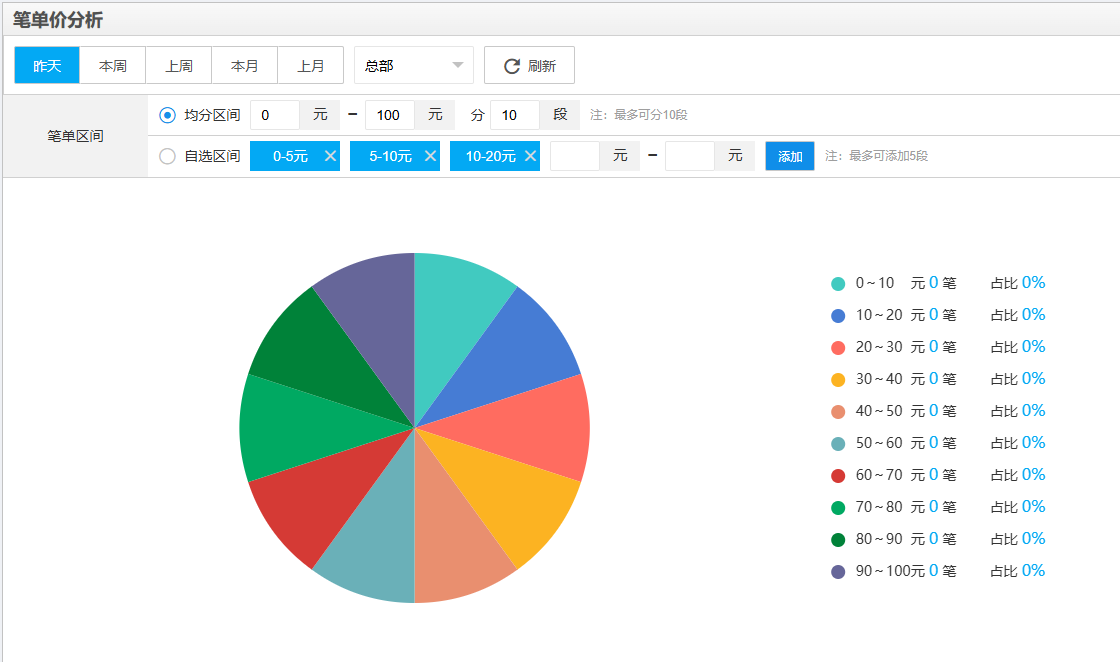This screenshot has height=662, width=1120.
Task: Click the 刷新 refresh button
Action: pyautogui.click(x=529, y=66)
